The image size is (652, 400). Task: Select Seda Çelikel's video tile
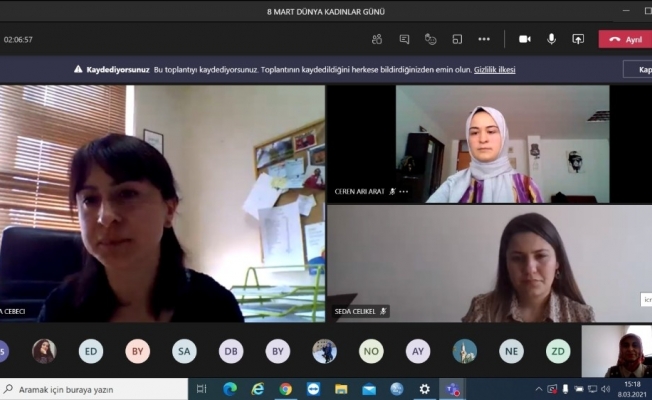(x=489, y=264)
